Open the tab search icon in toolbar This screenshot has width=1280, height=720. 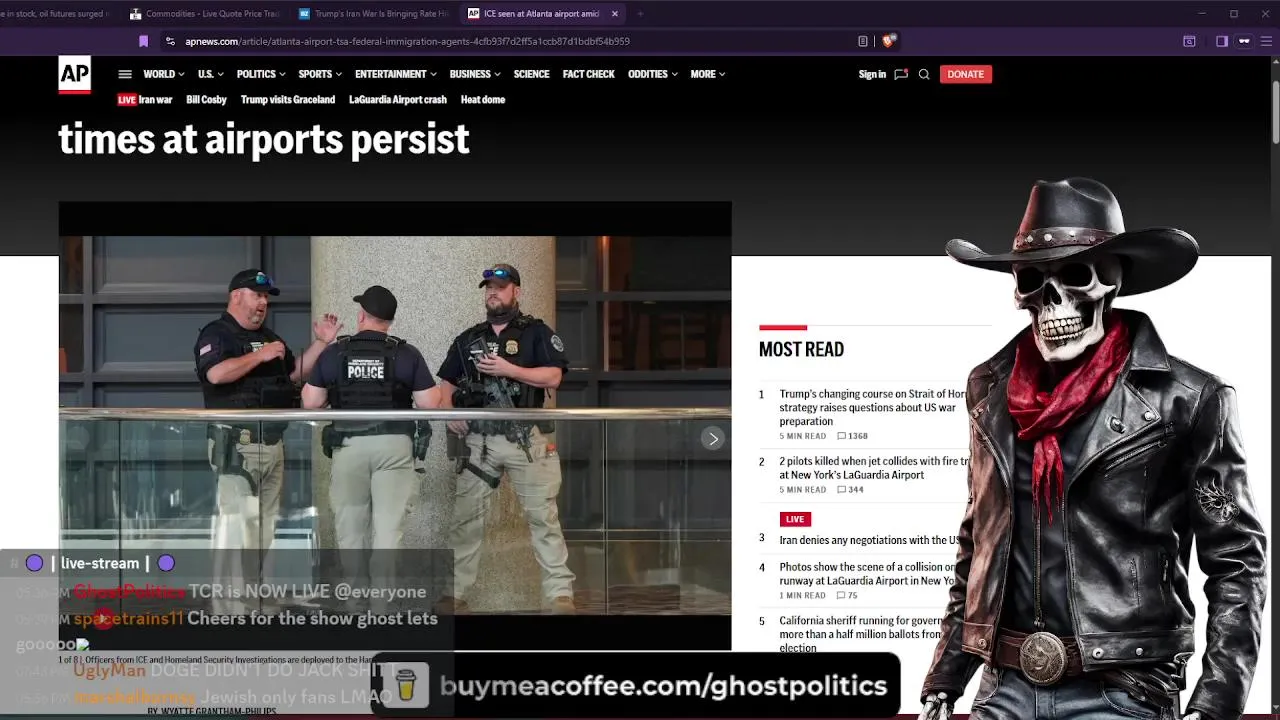1189,41
